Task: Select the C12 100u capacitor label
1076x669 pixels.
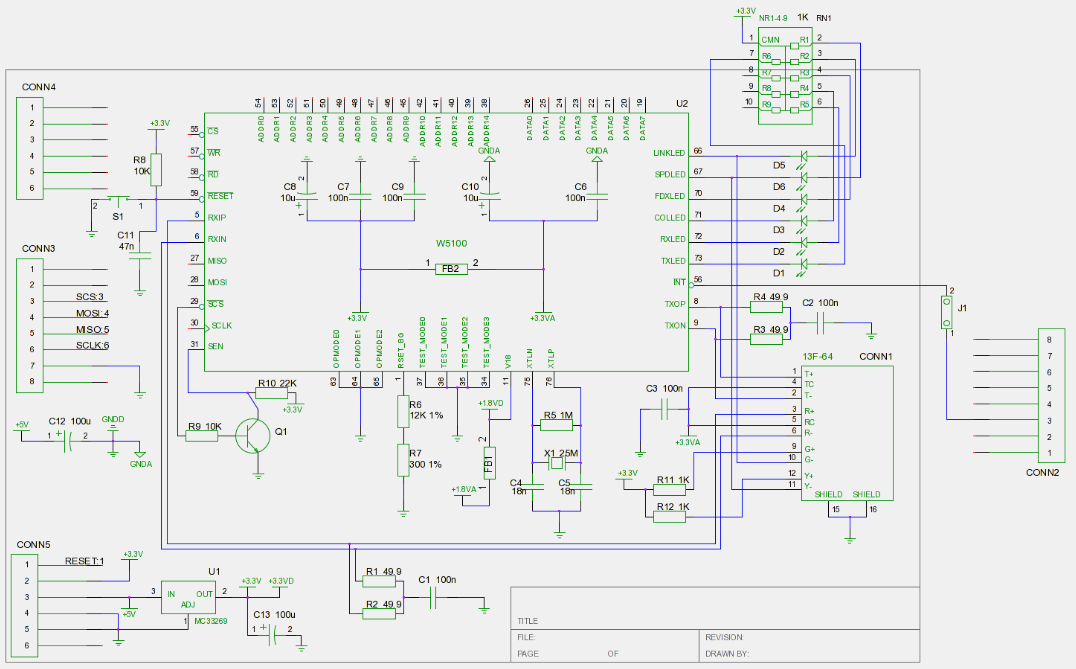Action: point(69,421)
